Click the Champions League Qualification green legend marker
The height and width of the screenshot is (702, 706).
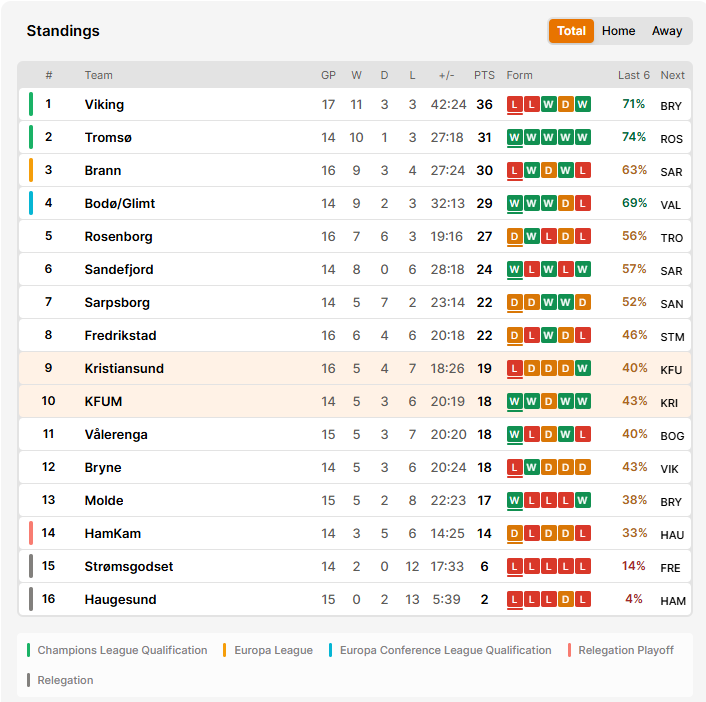(28, 650)
